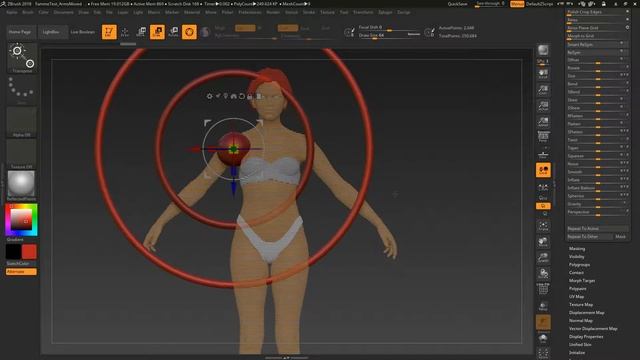Select the Rotate mode icon

click(x=173, y=32)
